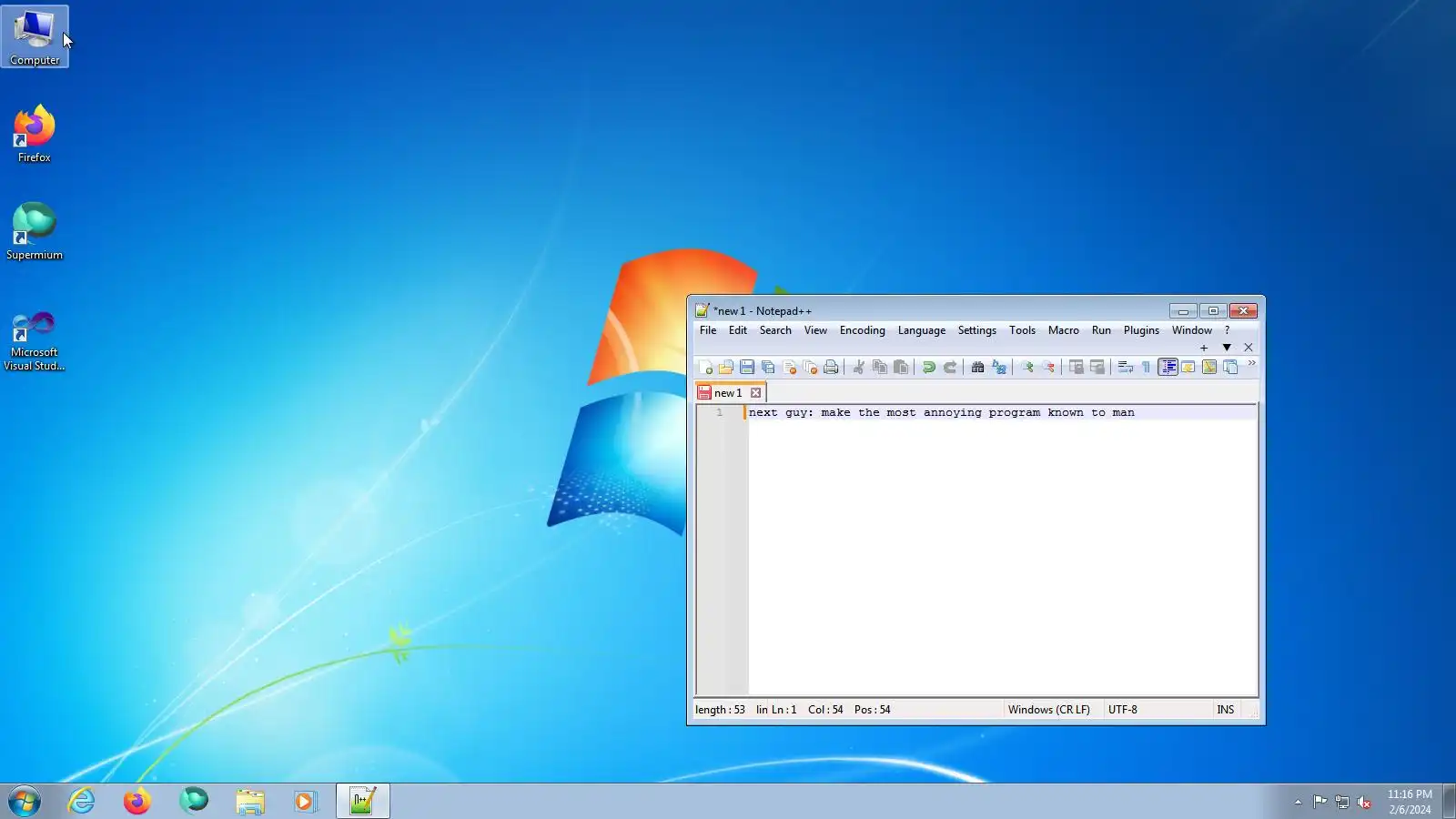Click the Paste clipboard icon
This screenshot has height=819, width=1456.
point(900,368)
